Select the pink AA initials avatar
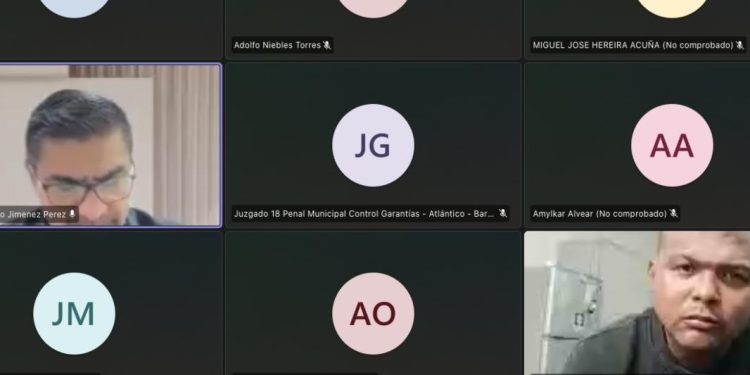 pos(672,145)
